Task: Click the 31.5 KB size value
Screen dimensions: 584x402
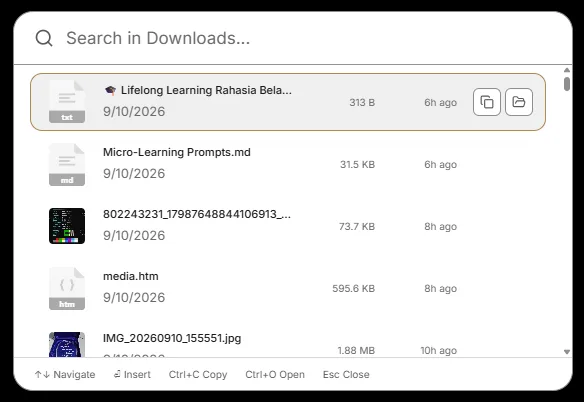Action: [x=357, y=164]
